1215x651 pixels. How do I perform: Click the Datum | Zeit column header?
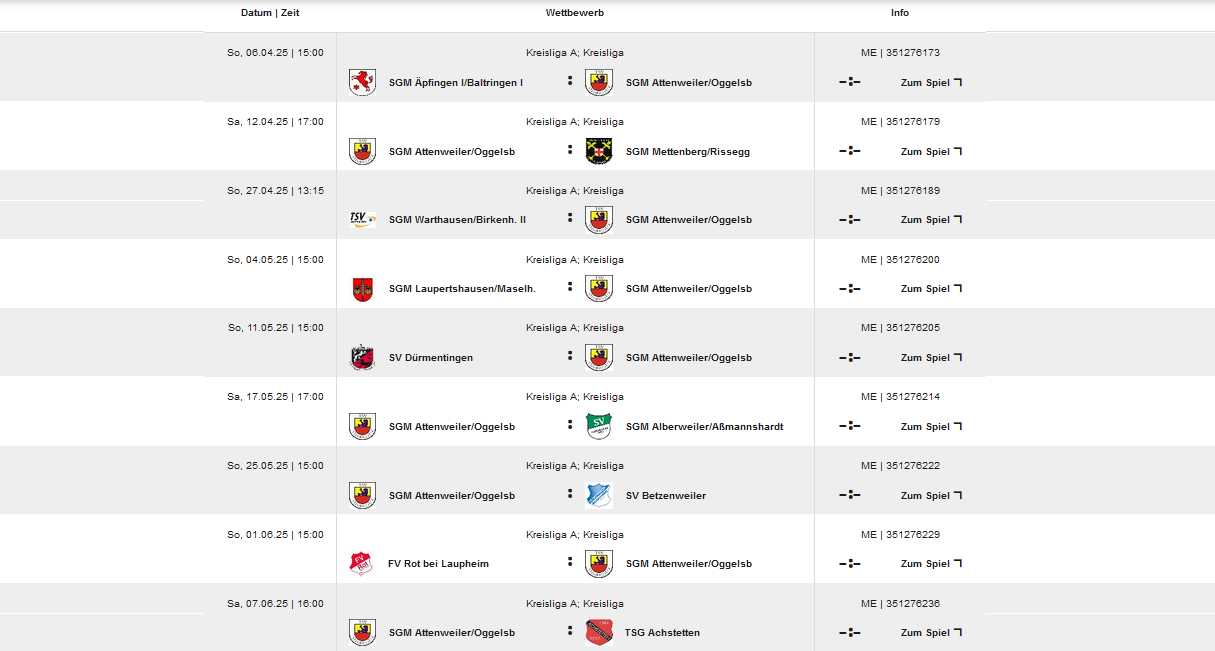270,13
